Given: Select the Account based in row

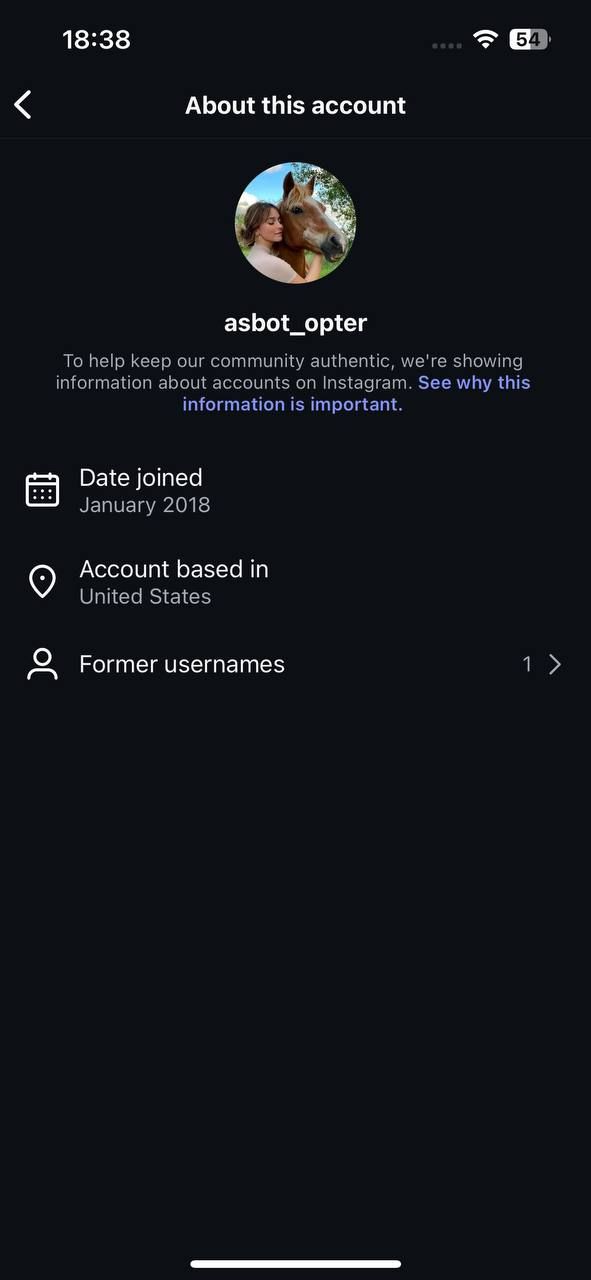Looking at the screenshot, I should (295, 581).
